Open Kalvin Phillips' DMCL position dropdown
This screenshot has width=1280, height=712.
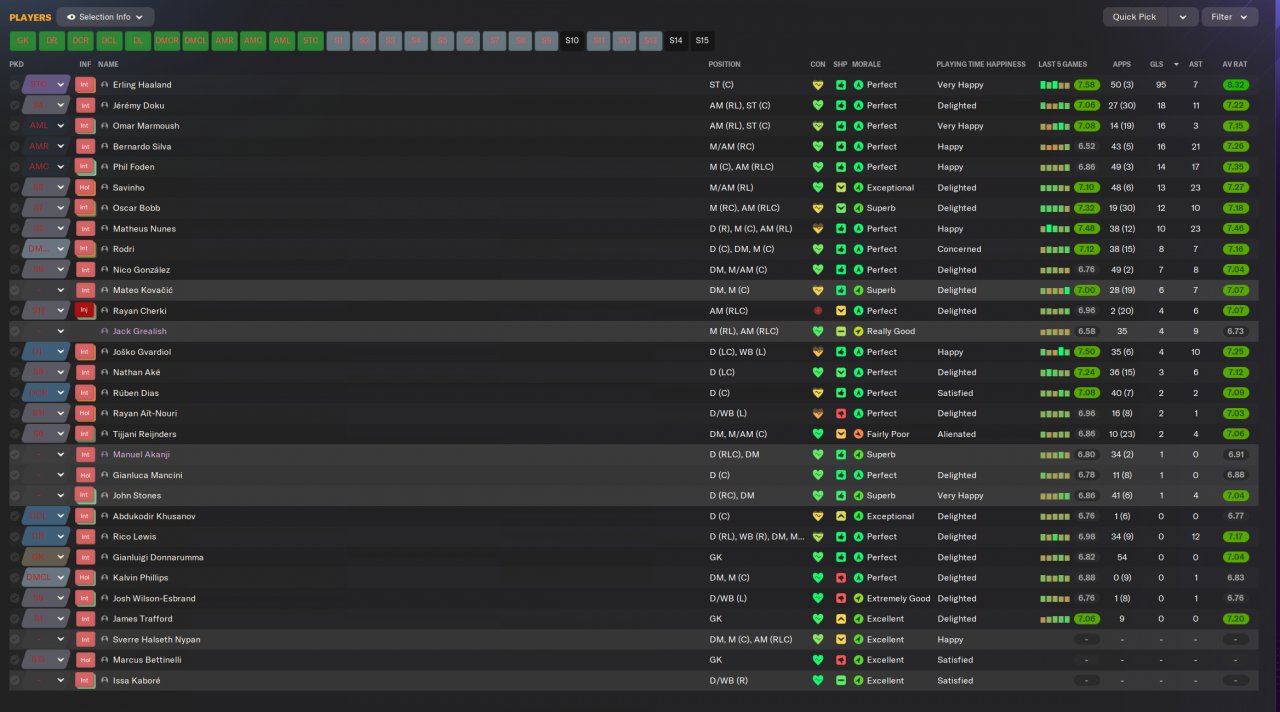(x=61, y=578)
